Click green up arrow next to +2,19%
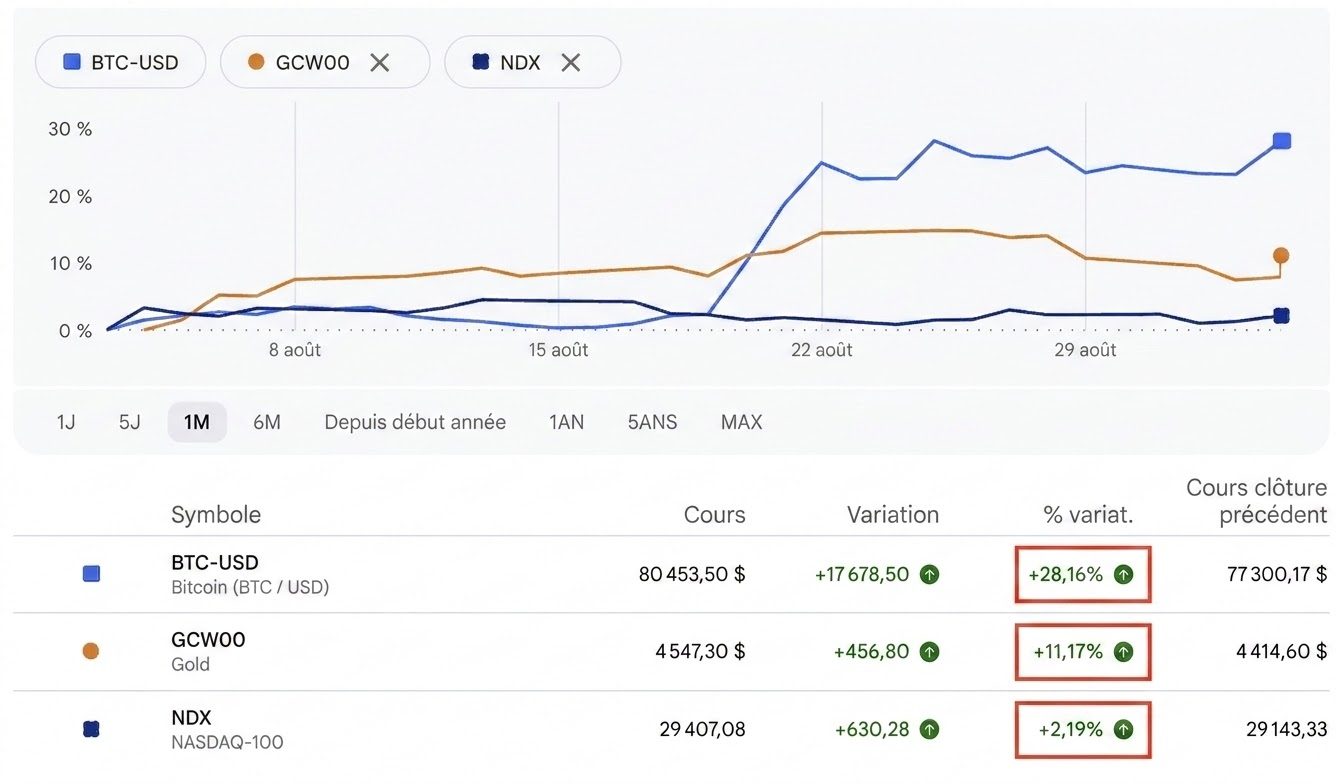The width and height of the screenshot is (1336, 784). pyautogui.click(x=1124, y=730)
